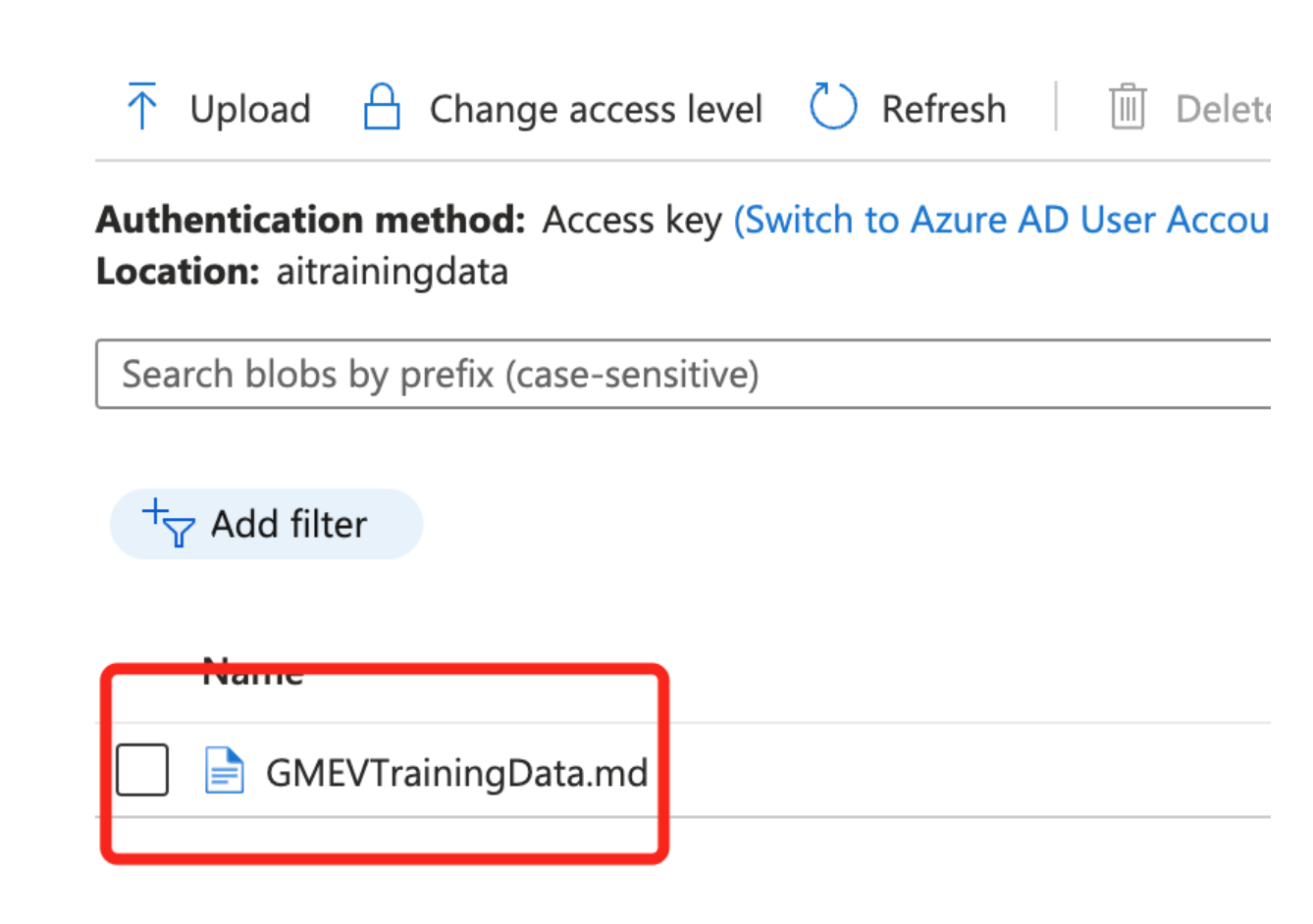
Task: Click the circular Refresh arrow icon
Action: (x=833, y=107)
